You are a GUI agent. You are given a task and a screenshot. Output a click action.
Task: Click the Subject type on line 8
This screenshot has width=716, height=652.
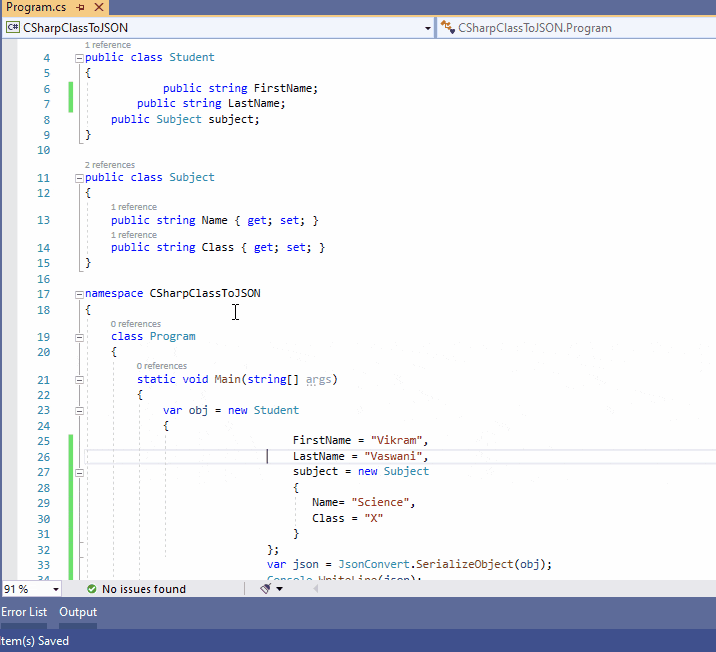(179, 119)
